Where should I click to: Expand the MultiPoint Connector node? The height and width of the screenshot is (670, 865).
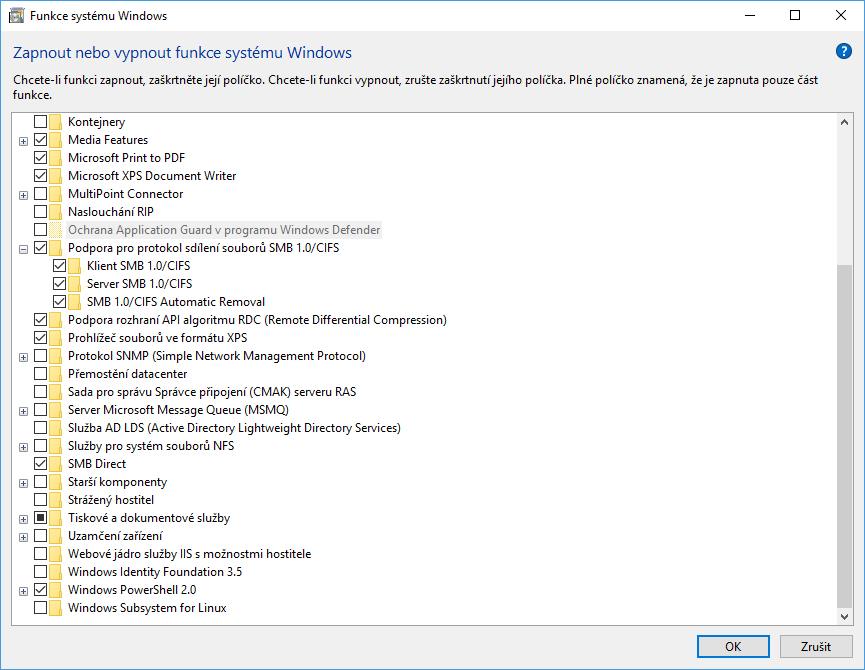click(23, 195)
